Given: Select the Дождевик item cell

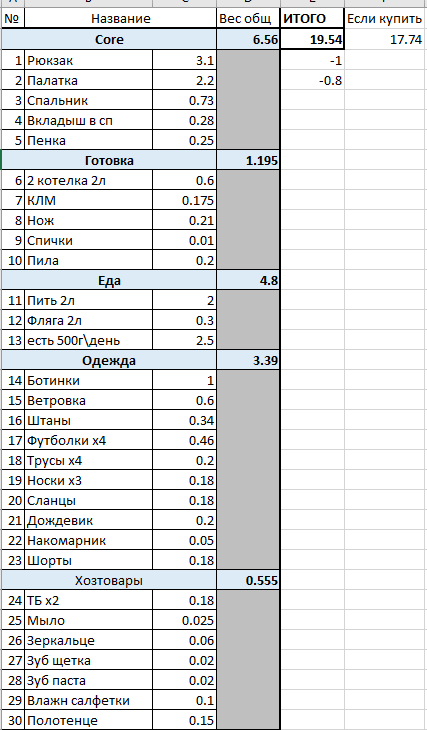Looking at the screenshot, I should [x=88, y=521].
